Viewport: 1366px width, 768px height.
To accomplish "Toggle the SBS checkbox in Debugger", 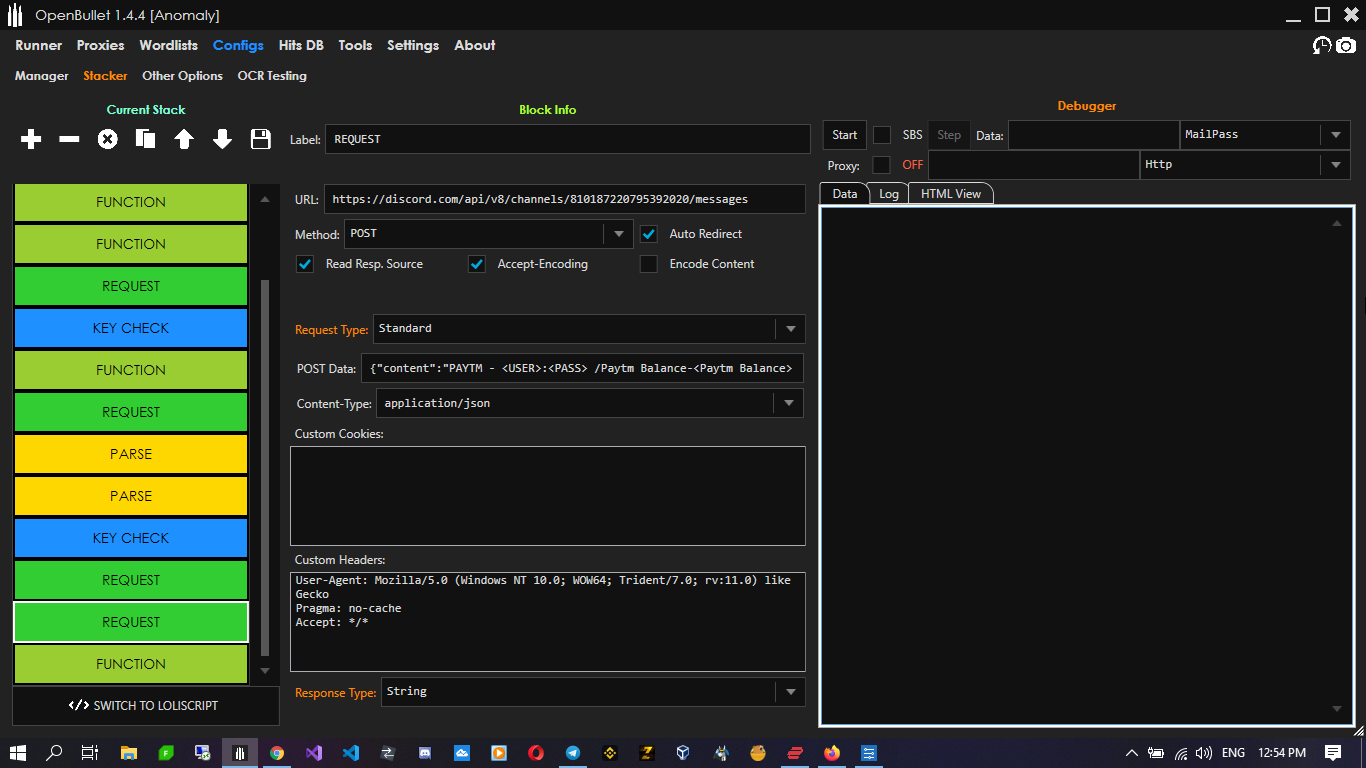I will point(882,135).
